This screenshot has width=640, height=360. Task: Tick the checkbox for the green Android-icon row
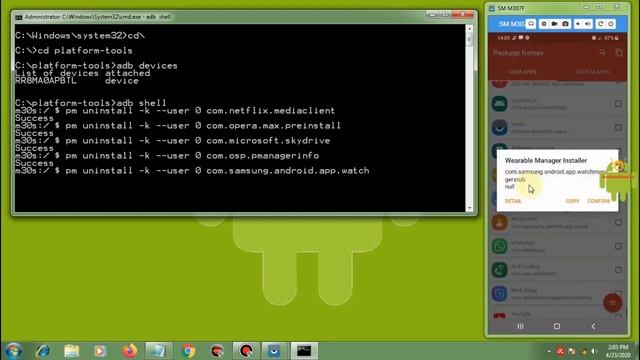618,104
